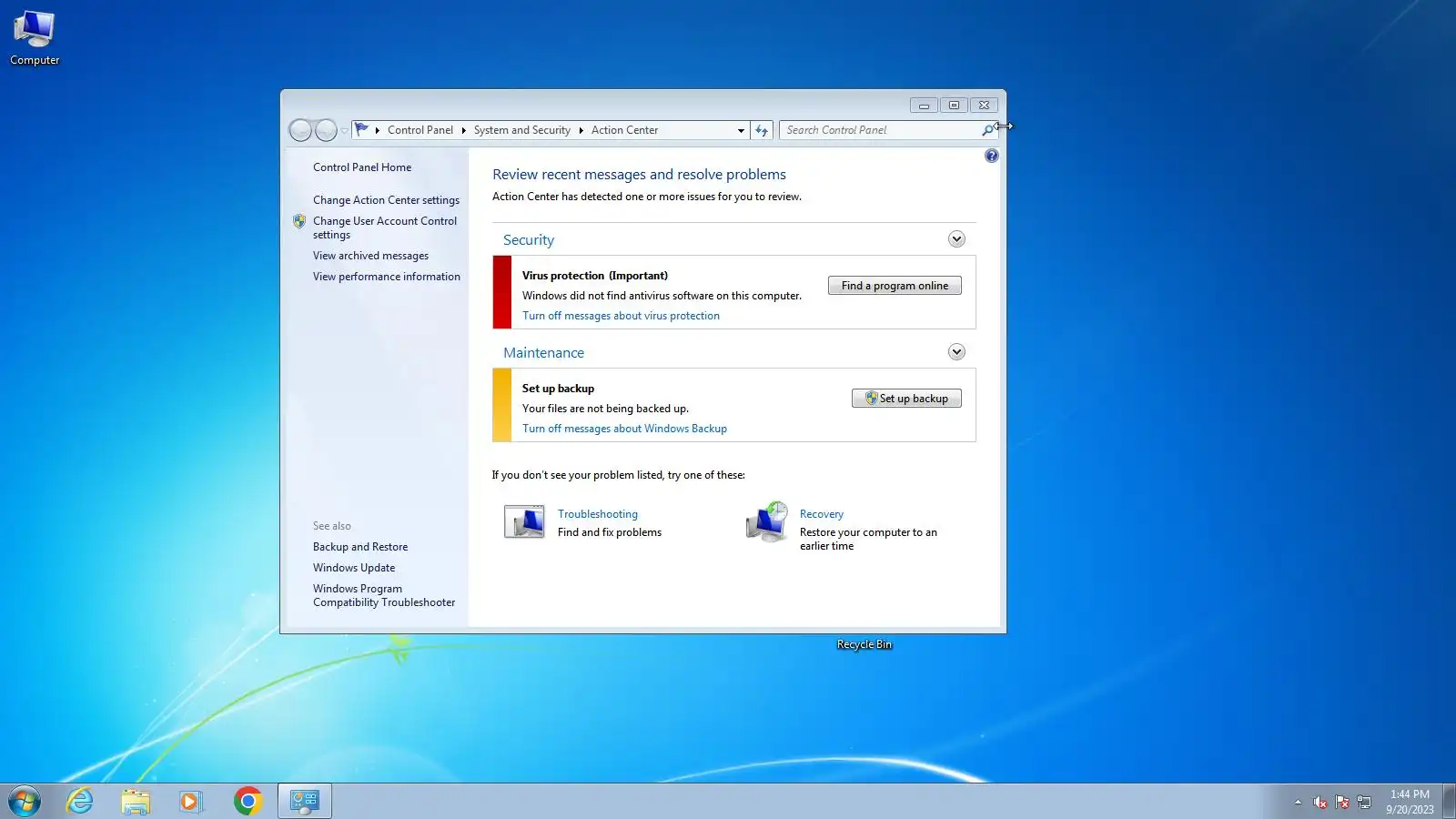Screen dimensions: 1456x819
Task: Open Windows Program Compatibility Troubleshooter link
Action: click(x=384, y=595)
